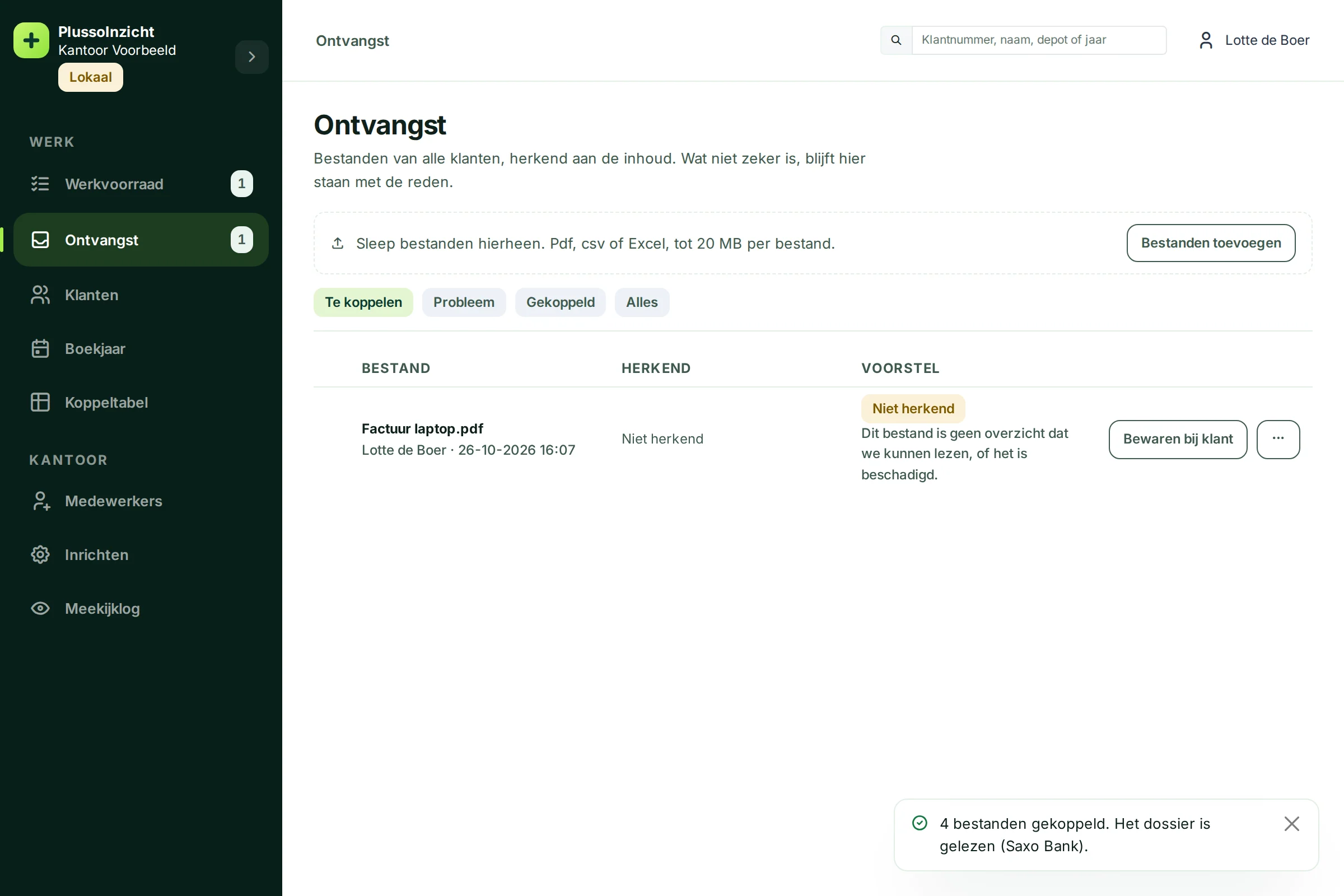Click the user profile icon beside Lotte de Boer
Image resolution: width=1344 pixels, height=896 pixels.
pyautogui.click(x=1206, y=40)
